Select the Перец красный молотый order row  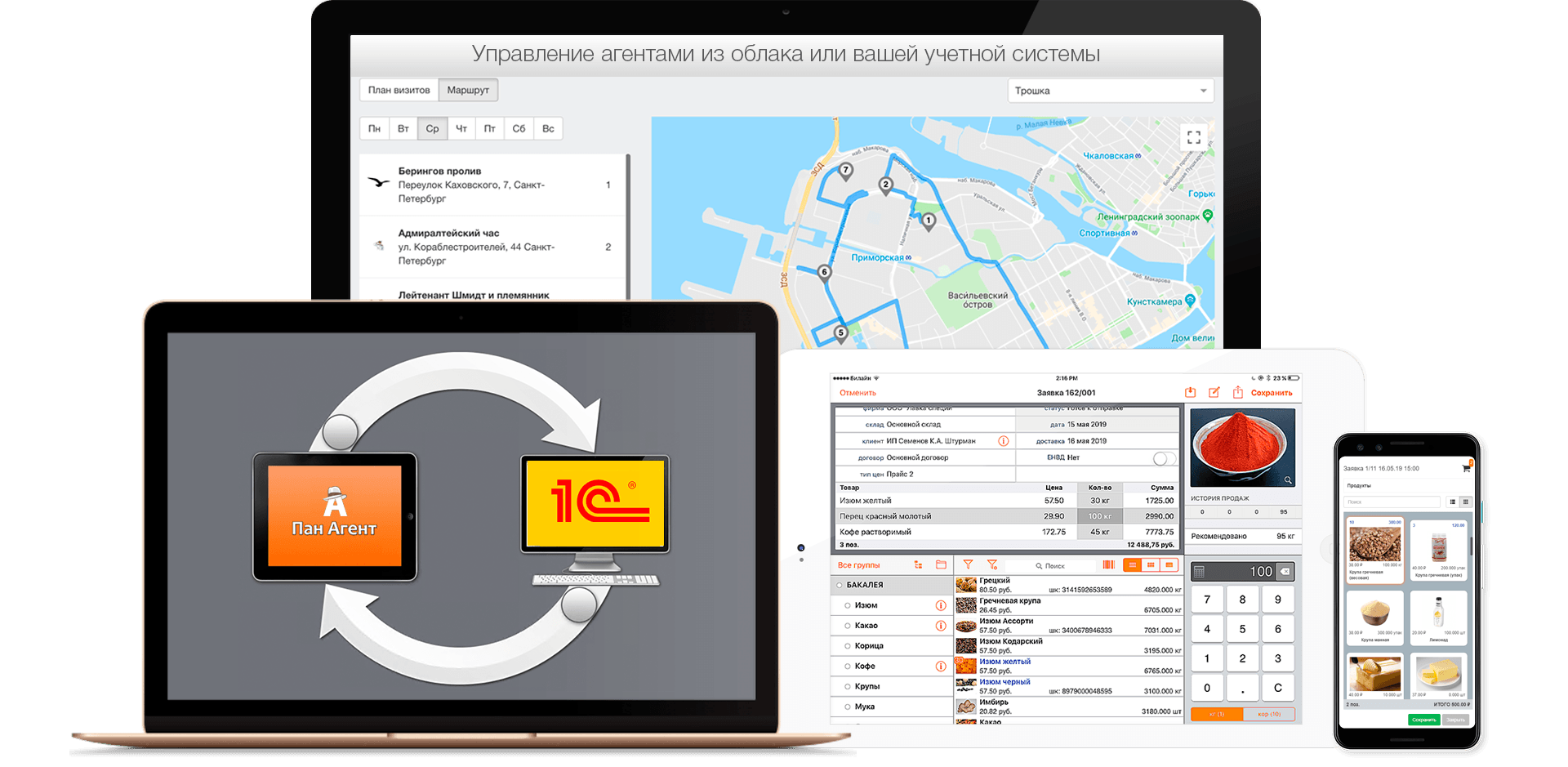click(1006, 516)
